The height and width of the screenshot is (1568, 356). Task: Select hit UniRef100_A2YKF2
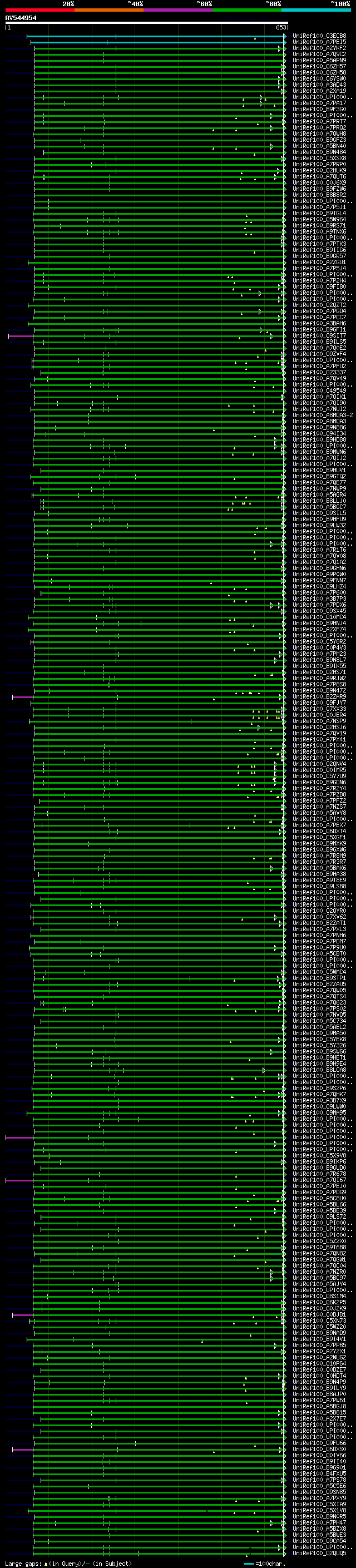coord(319,48)
